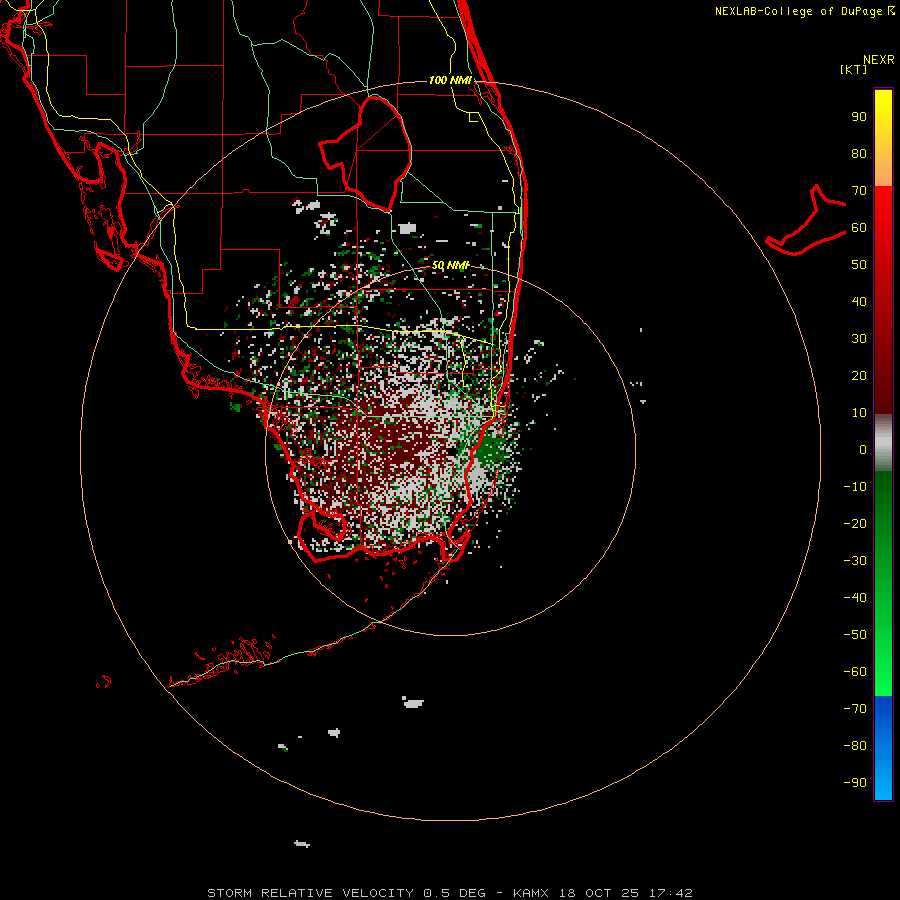Click the "50 NMI" range ring label
Screen dimensions: 900x900
451,265
